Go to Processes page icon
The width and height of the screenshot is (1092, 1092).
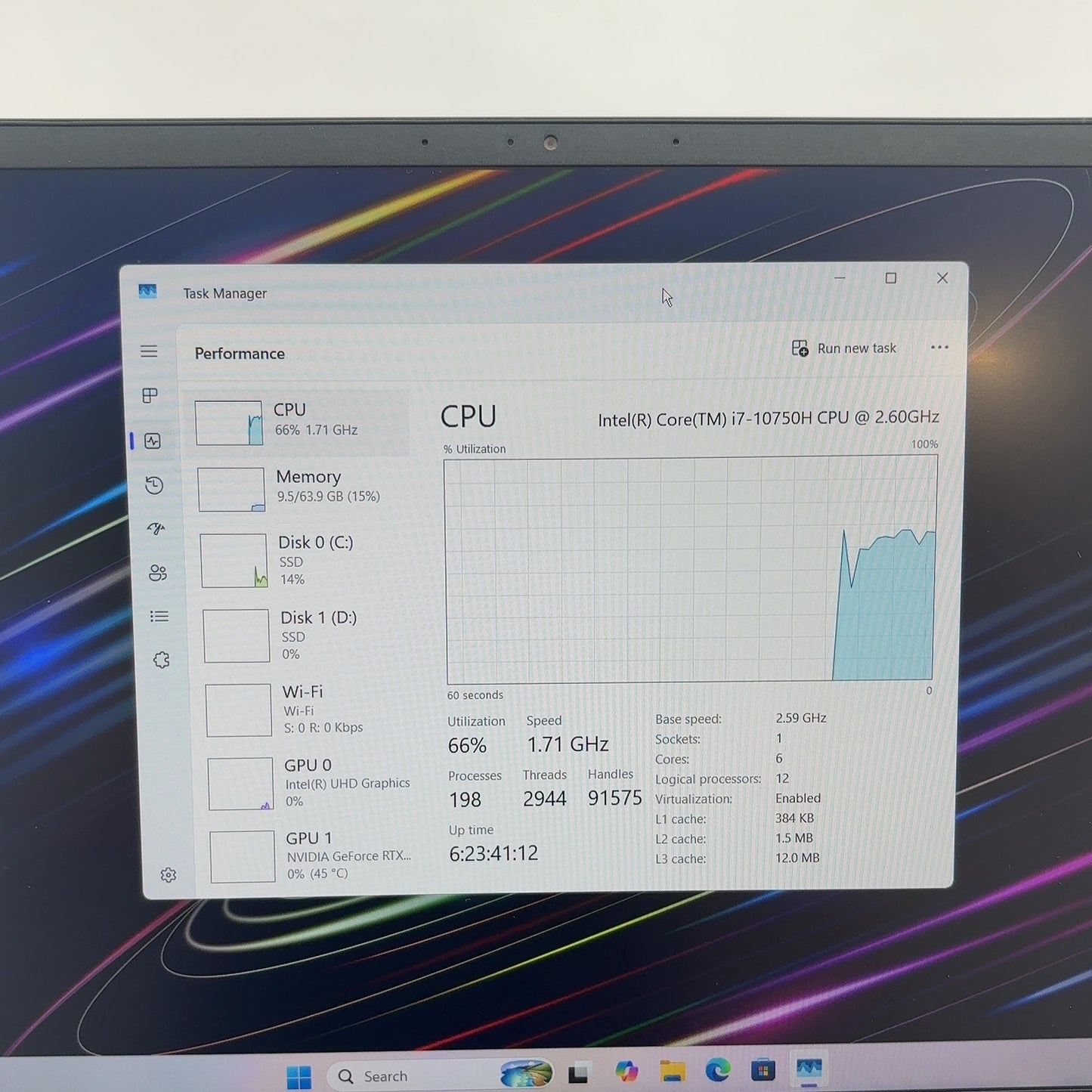[x=150, y=395]
